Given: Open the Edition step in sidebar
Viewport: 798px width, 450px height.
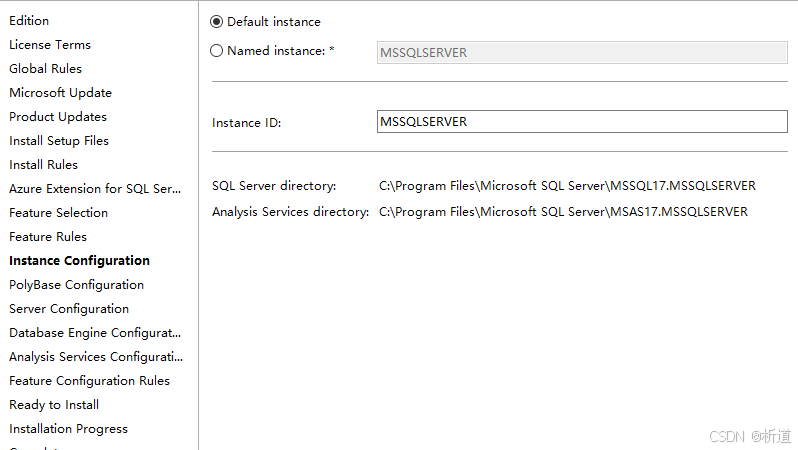Looking at the screenshot, I should (29, 21).
